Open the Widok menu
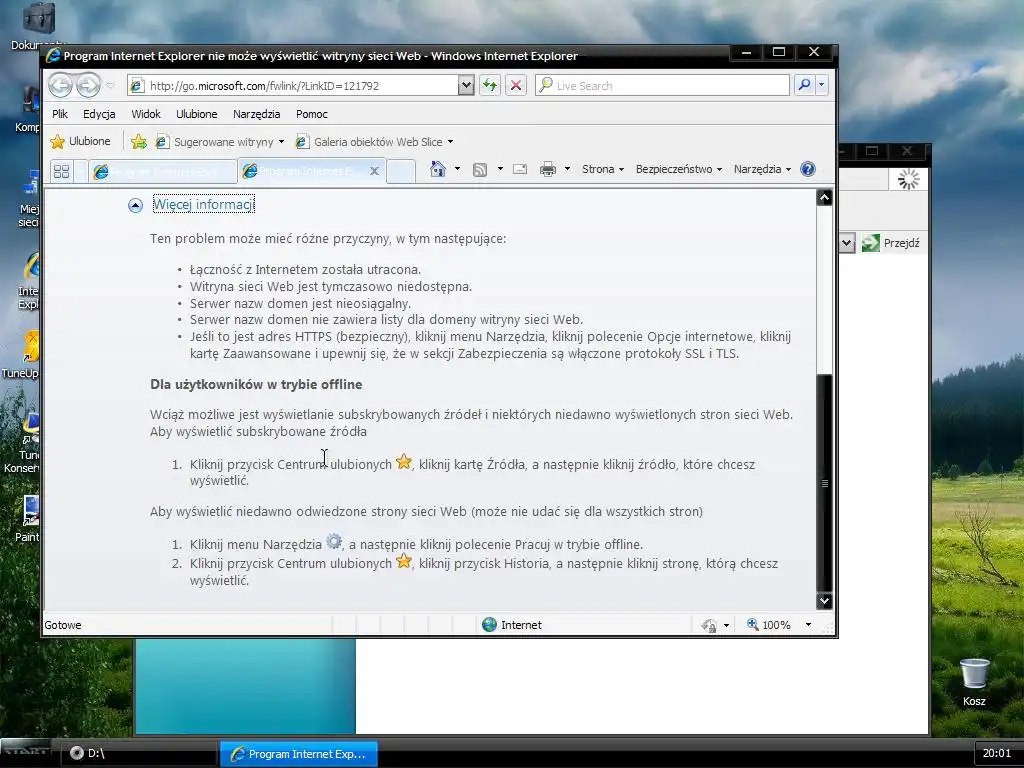 [x=146, y=114]
